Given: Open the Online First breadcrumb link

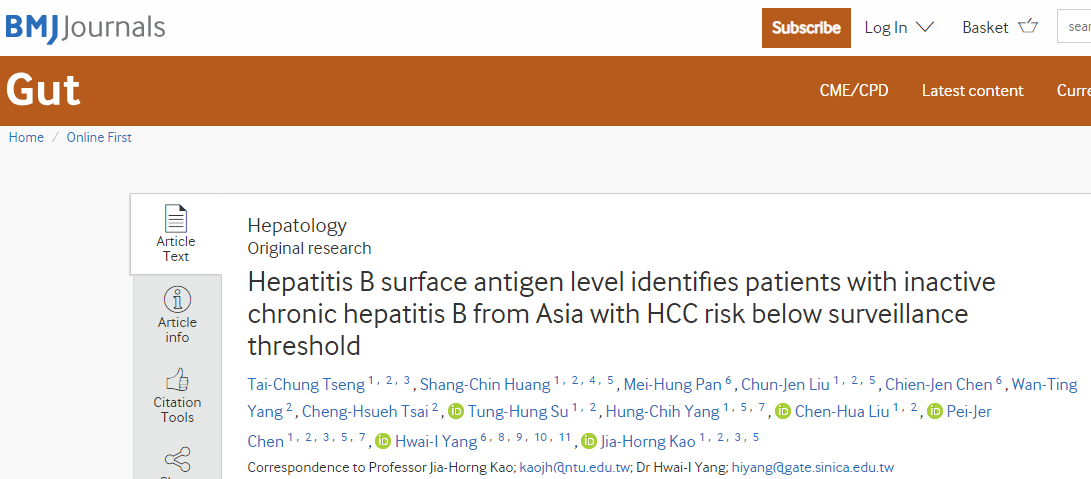Looking at the screenshot, I should point(99,137).
